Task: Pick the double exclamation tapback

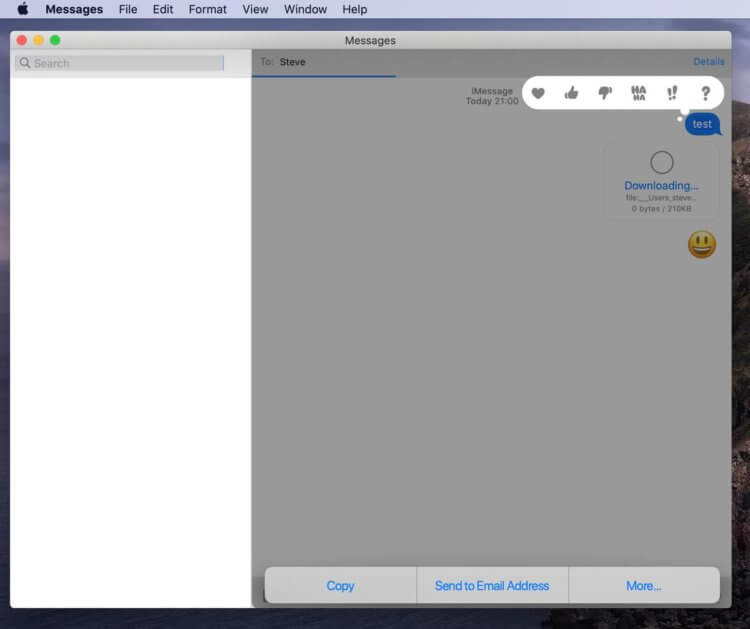Action: point(672,93)
